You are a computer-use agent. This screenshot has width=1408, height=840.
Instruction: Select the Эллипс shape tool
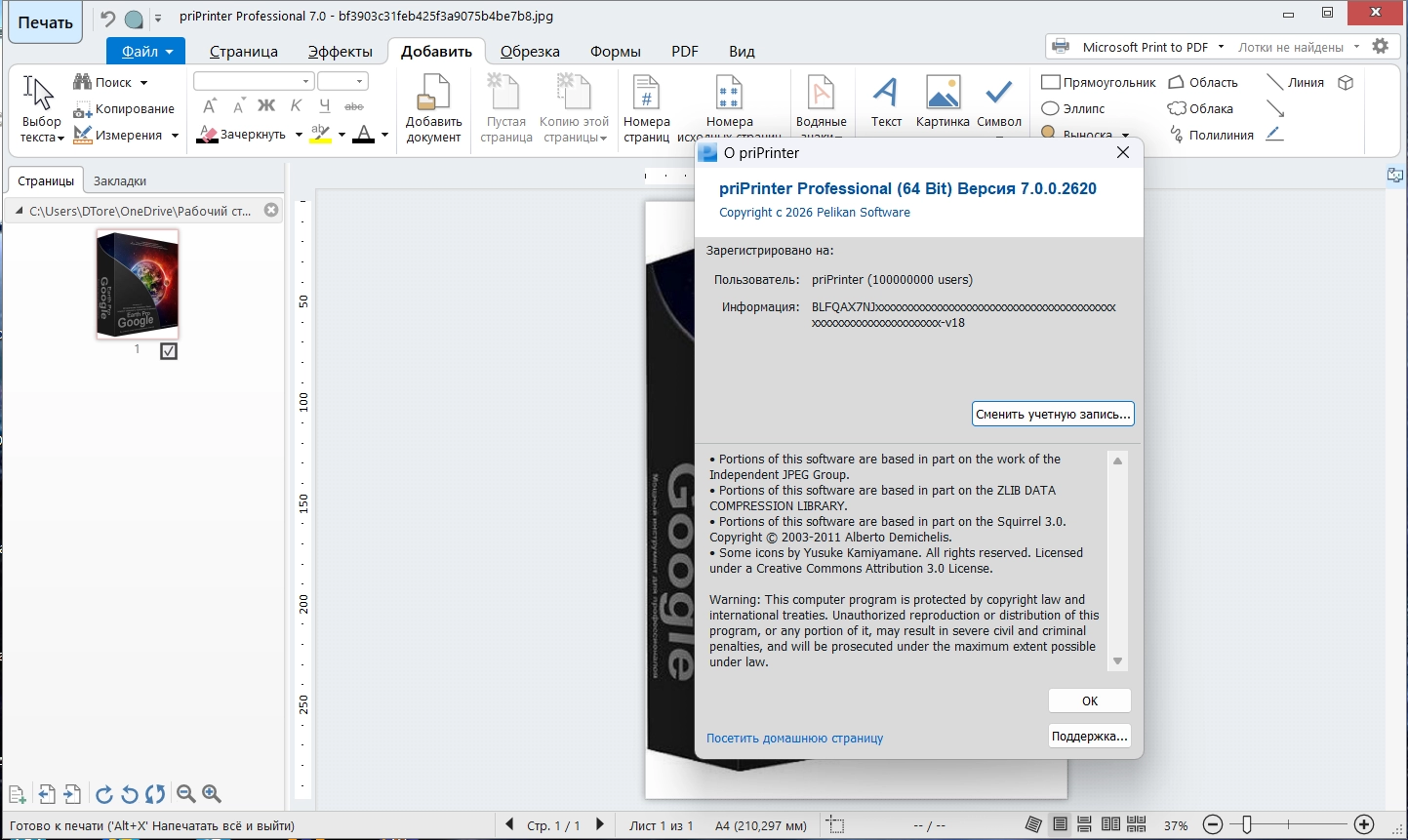point(1073,108)
